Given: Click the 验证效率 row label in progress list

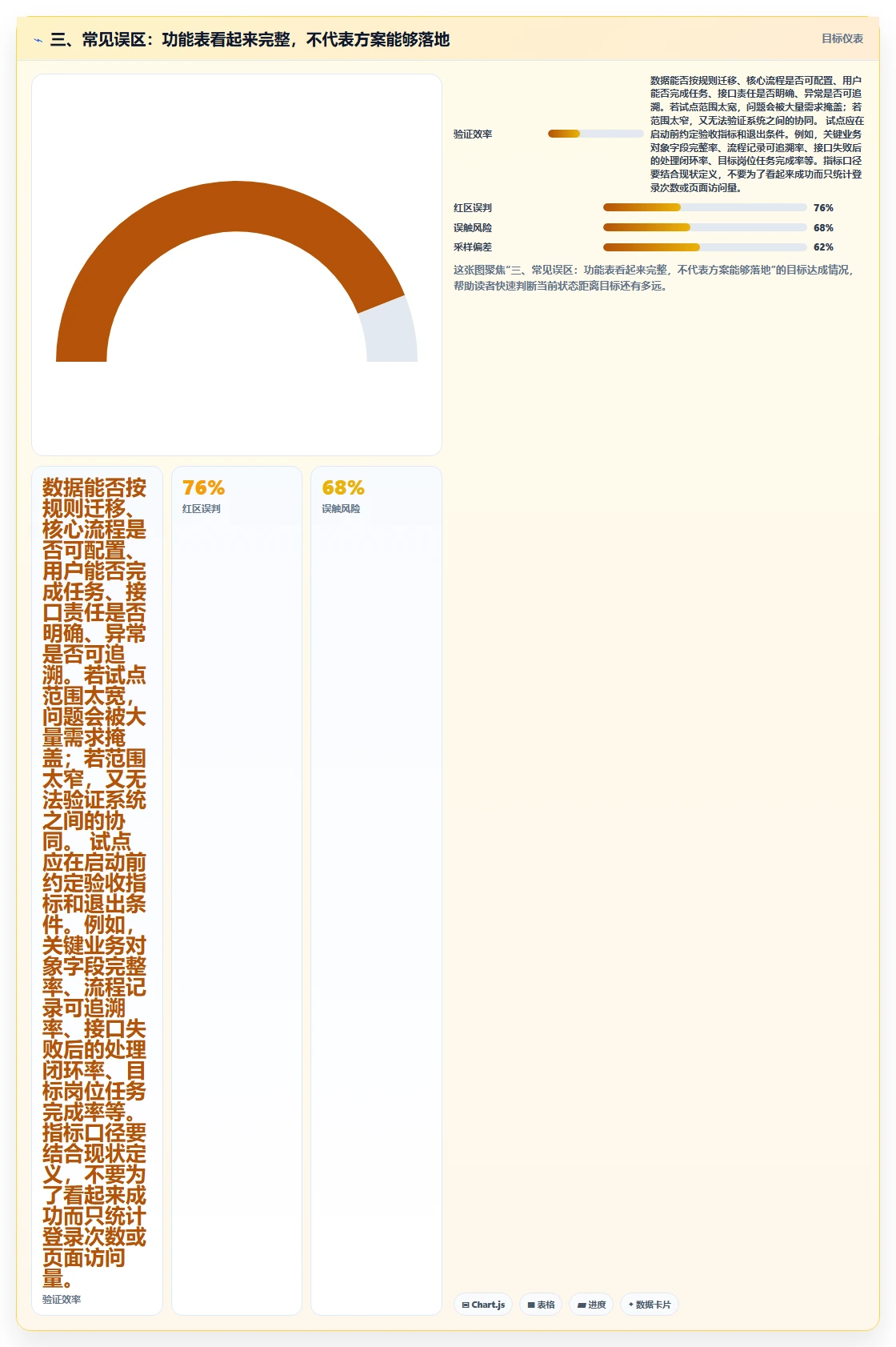Looking at the screenshot, I should click(x=473, y=134).
